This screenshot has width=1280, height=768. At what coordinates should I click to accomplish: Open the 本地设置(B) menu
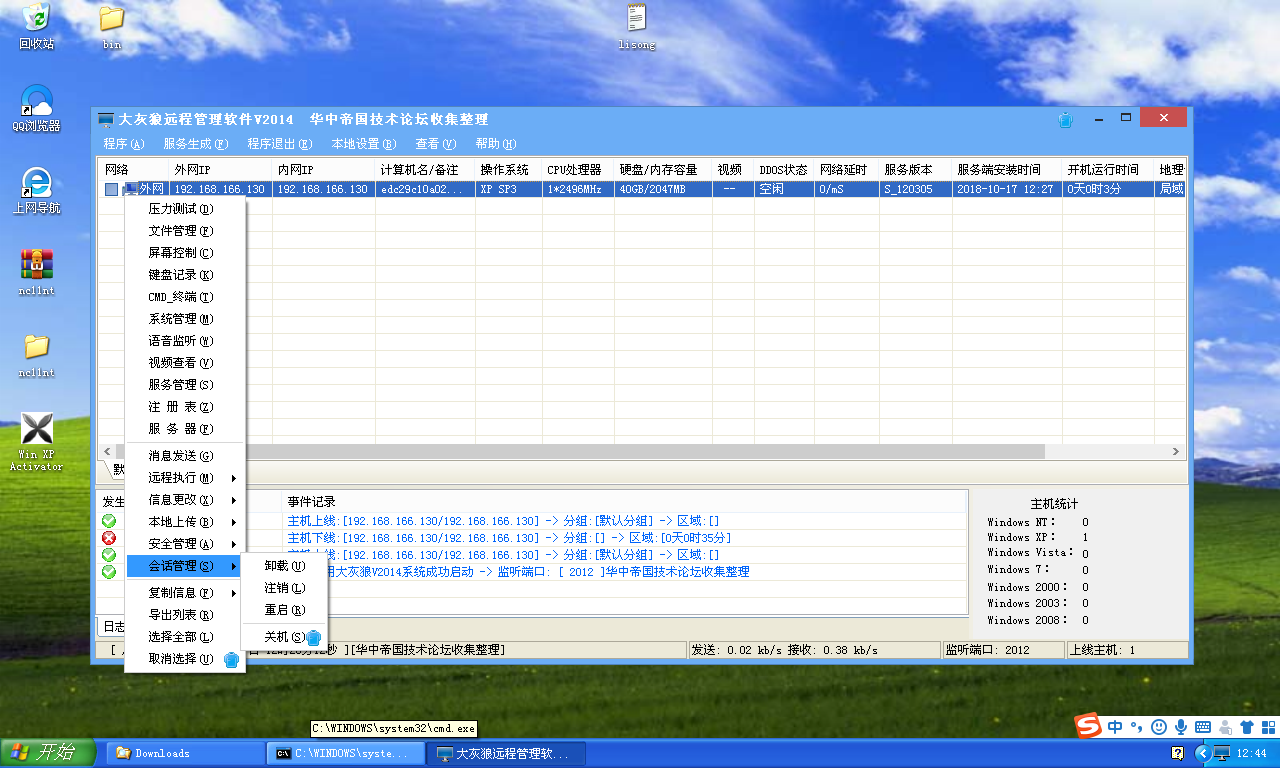tap(364, 144)
